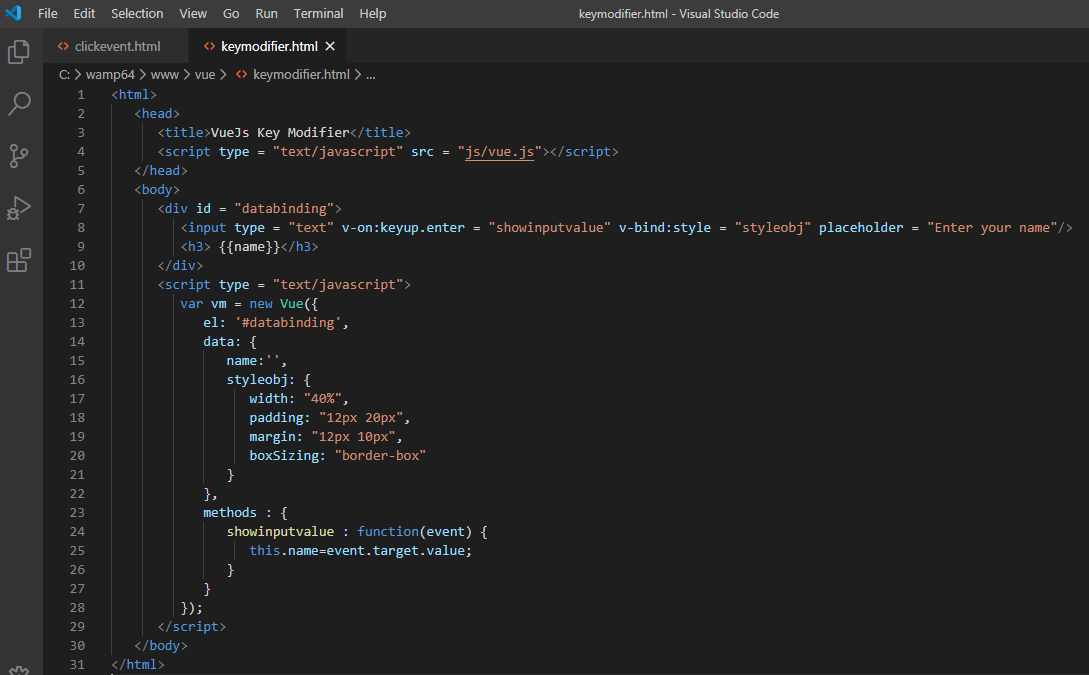Open the Run and Debug view
Viewport: 1089px width, 675px height.
pos(19,208)
